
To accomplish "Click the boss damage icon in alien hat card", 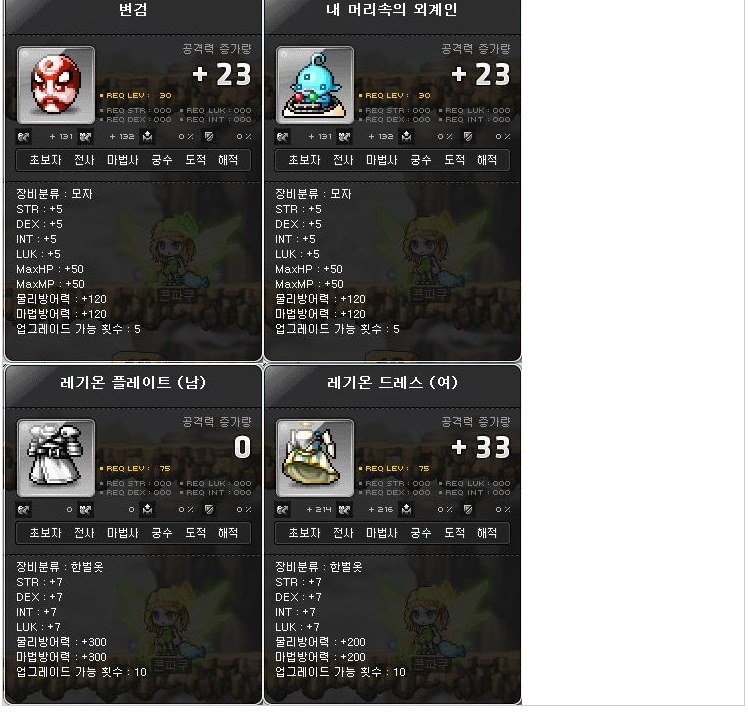I will tap(406, 137).
